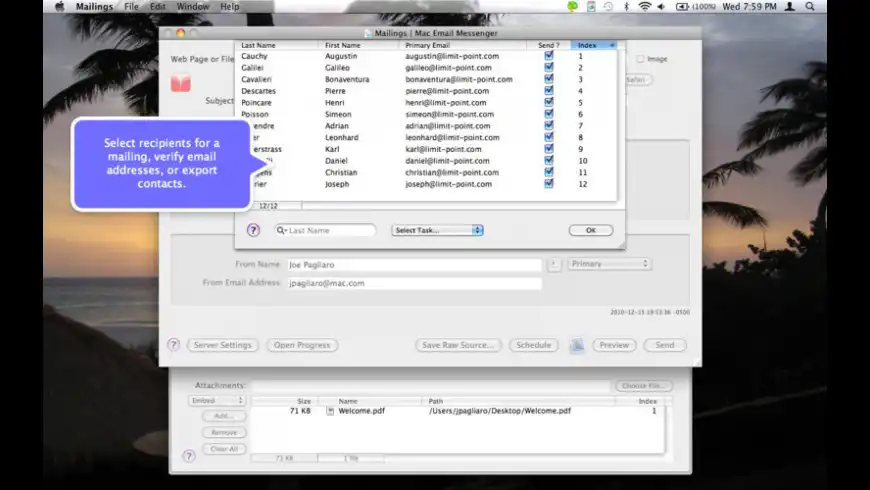Click the Choose File button
This screenshot has height=490, width=870.
(x=644, y=385)
